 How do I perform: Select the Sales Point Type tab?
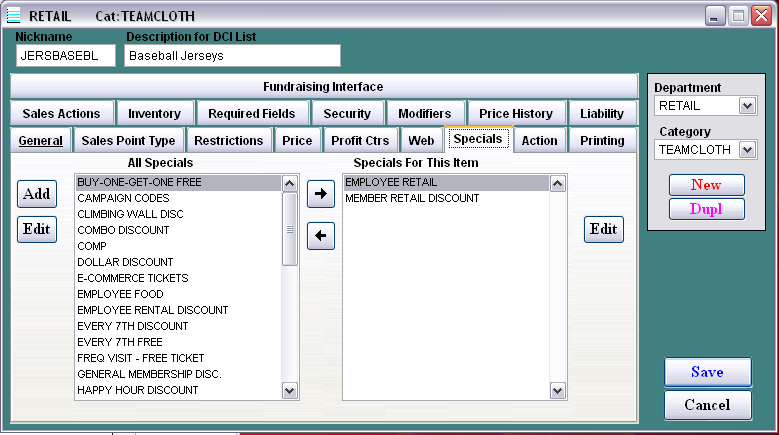pos(128,141)
